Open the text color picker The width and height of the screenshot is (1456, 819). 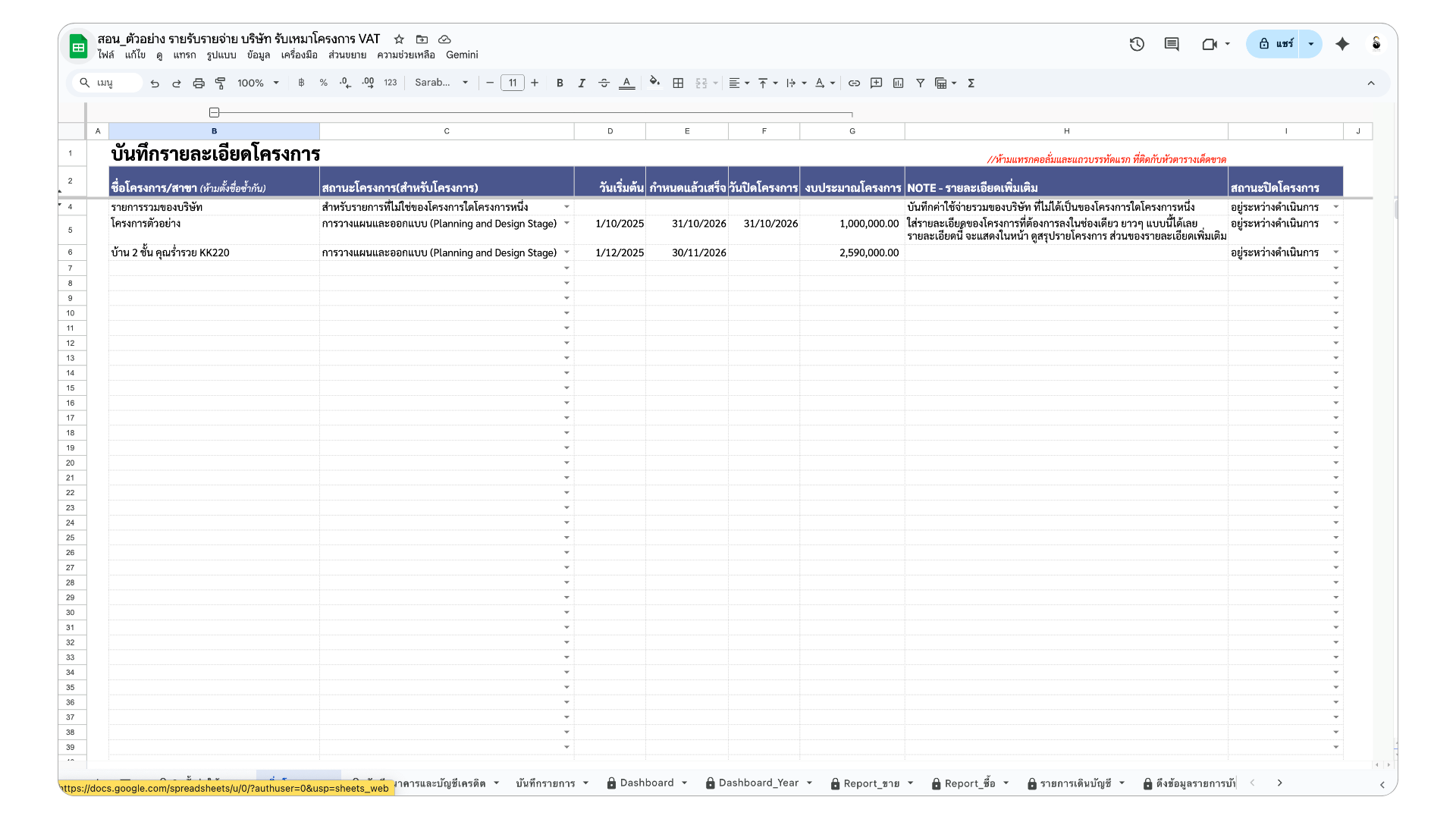626,83
